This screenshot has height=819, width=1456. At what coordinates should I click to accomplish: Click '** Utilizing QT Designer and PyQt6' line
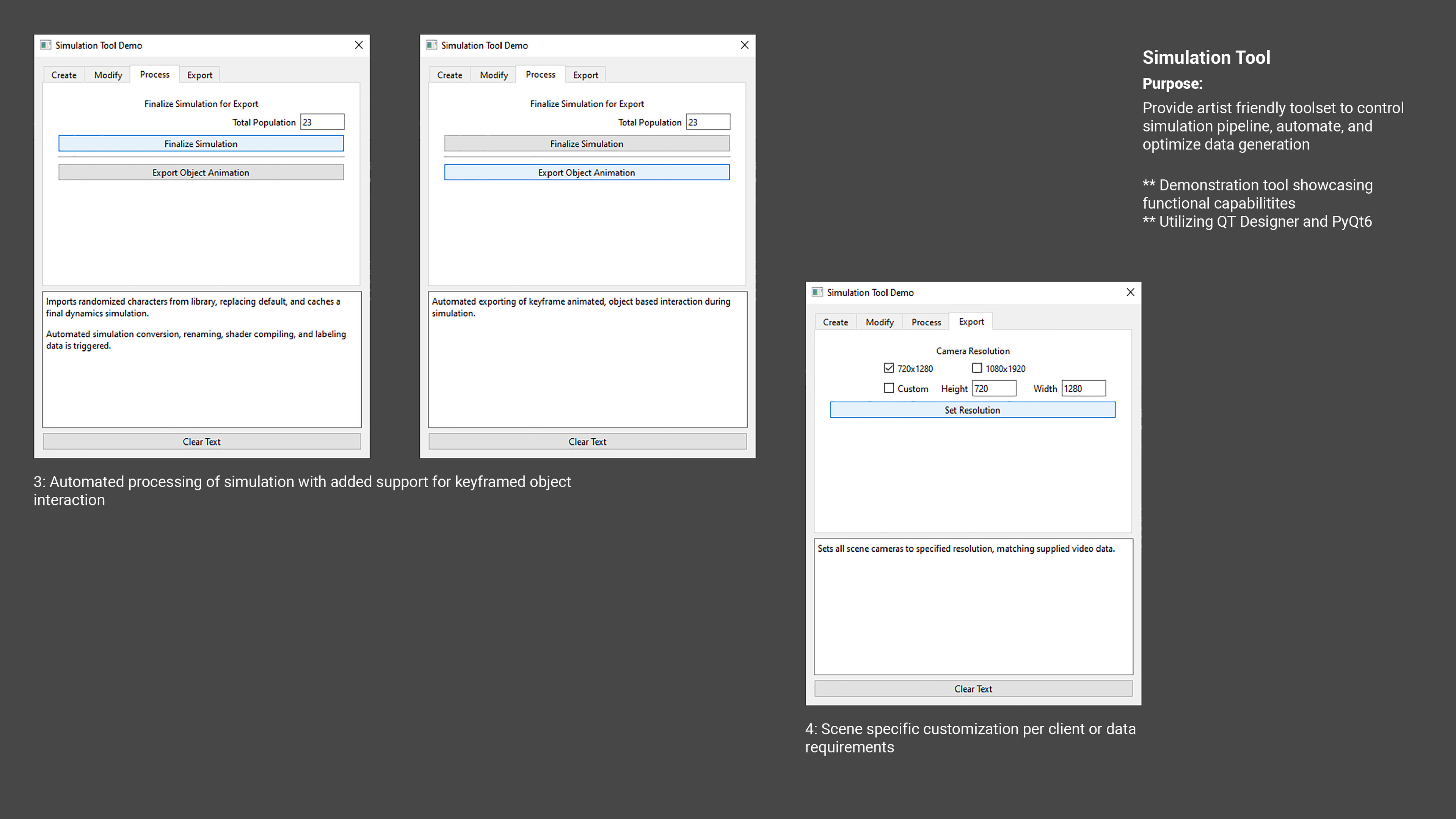tap(1257, 221)
